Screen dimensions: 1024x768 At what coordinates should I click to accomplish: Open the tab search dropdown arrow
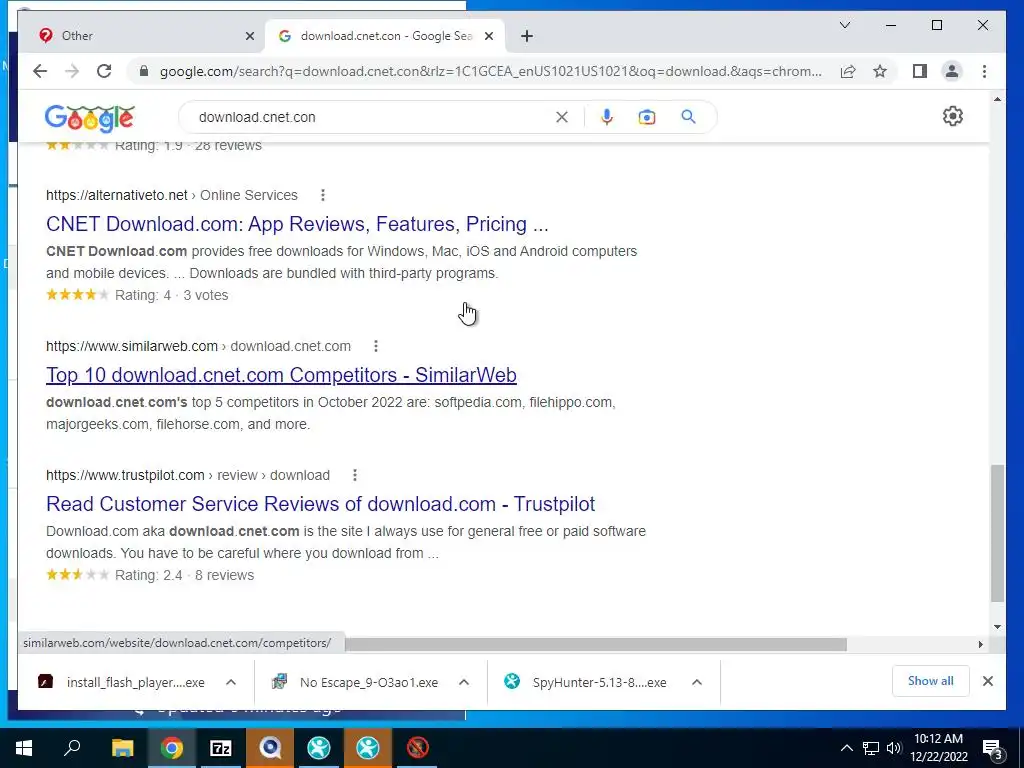click(844, 25)
